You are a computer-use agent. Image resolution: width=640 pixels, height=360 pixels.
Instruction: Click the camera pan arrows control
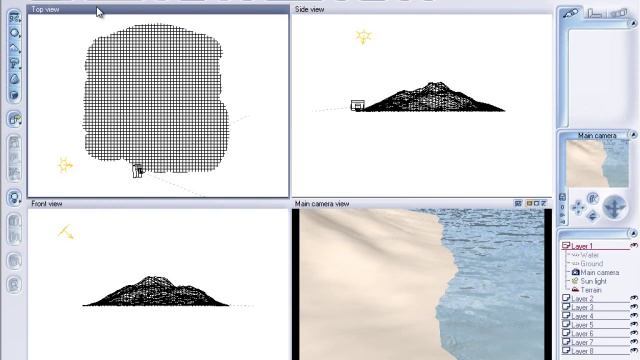pos(578,208)
